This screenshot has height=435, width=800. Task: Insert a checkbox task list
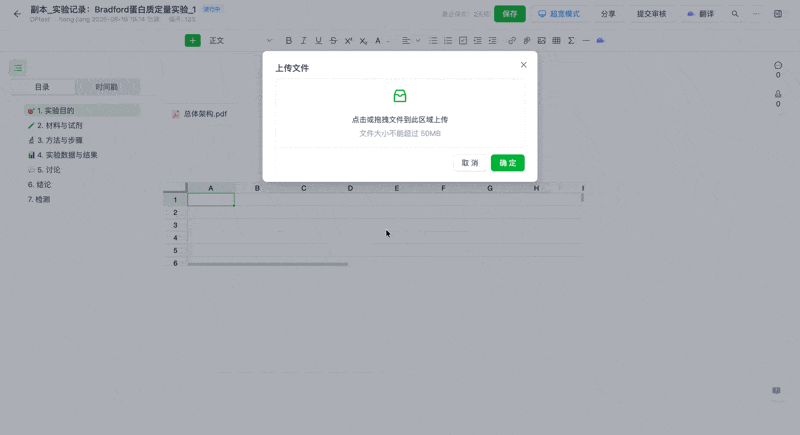(x=463, y=40)
